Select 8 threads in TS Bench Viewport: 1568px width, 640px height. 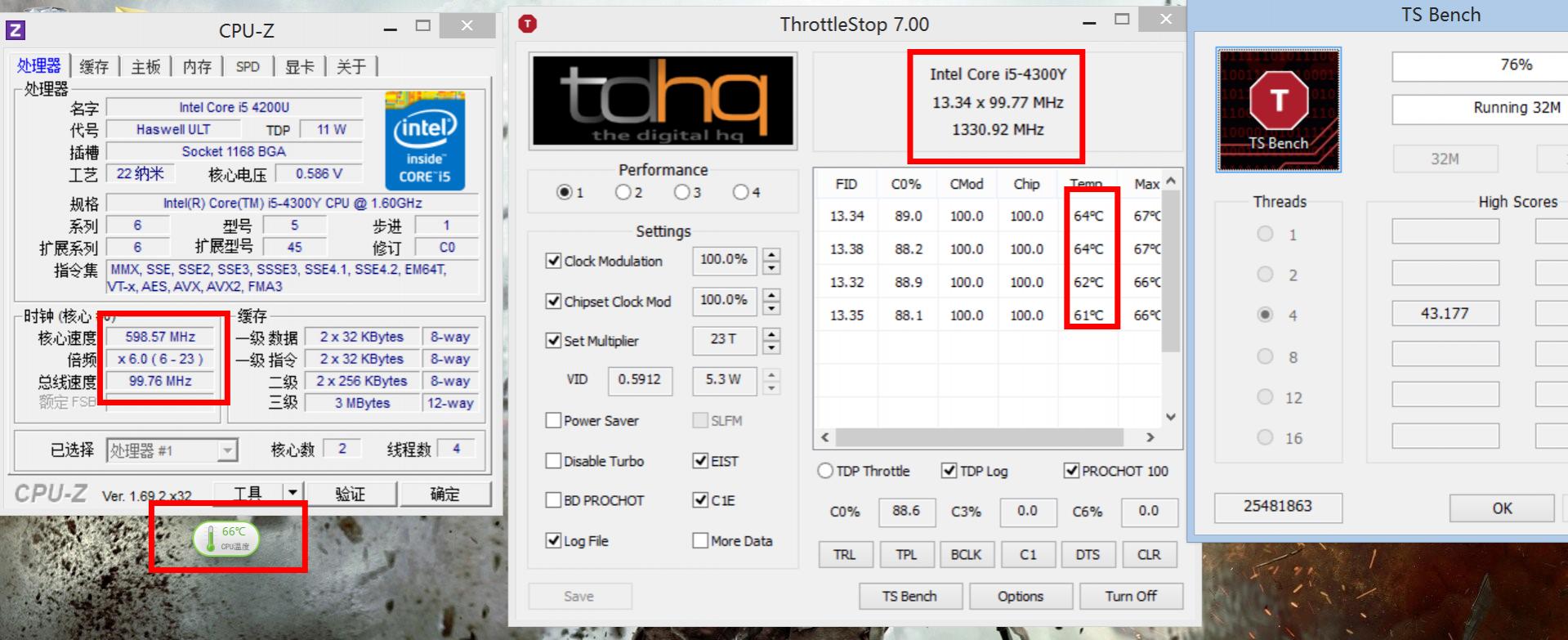point(1266,356)
